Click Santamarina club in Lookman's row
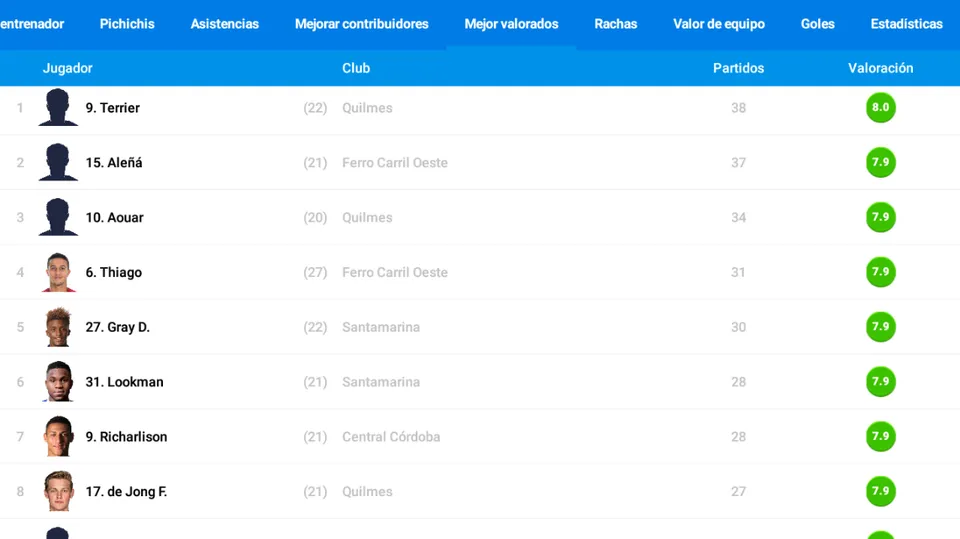Screen dimensions: 960x539 pyautogui.click(x=381, y=382)
